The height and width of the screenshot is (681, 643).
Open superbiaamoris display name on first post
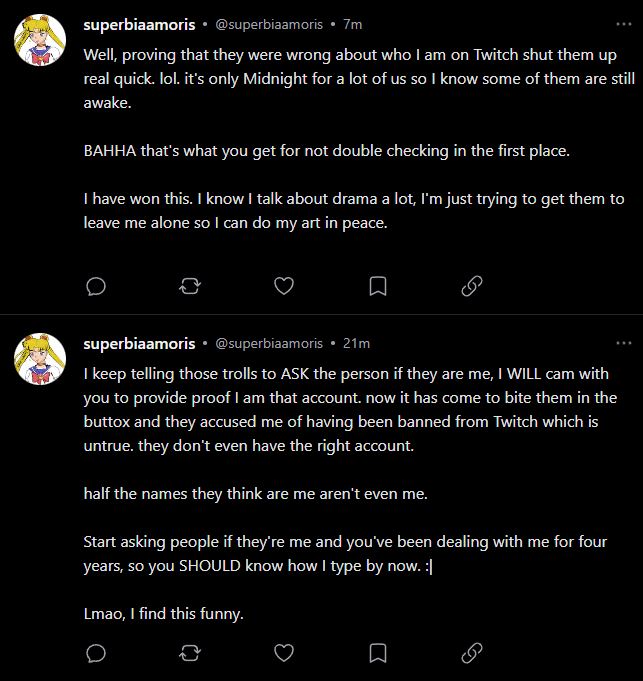click(139, 25)
